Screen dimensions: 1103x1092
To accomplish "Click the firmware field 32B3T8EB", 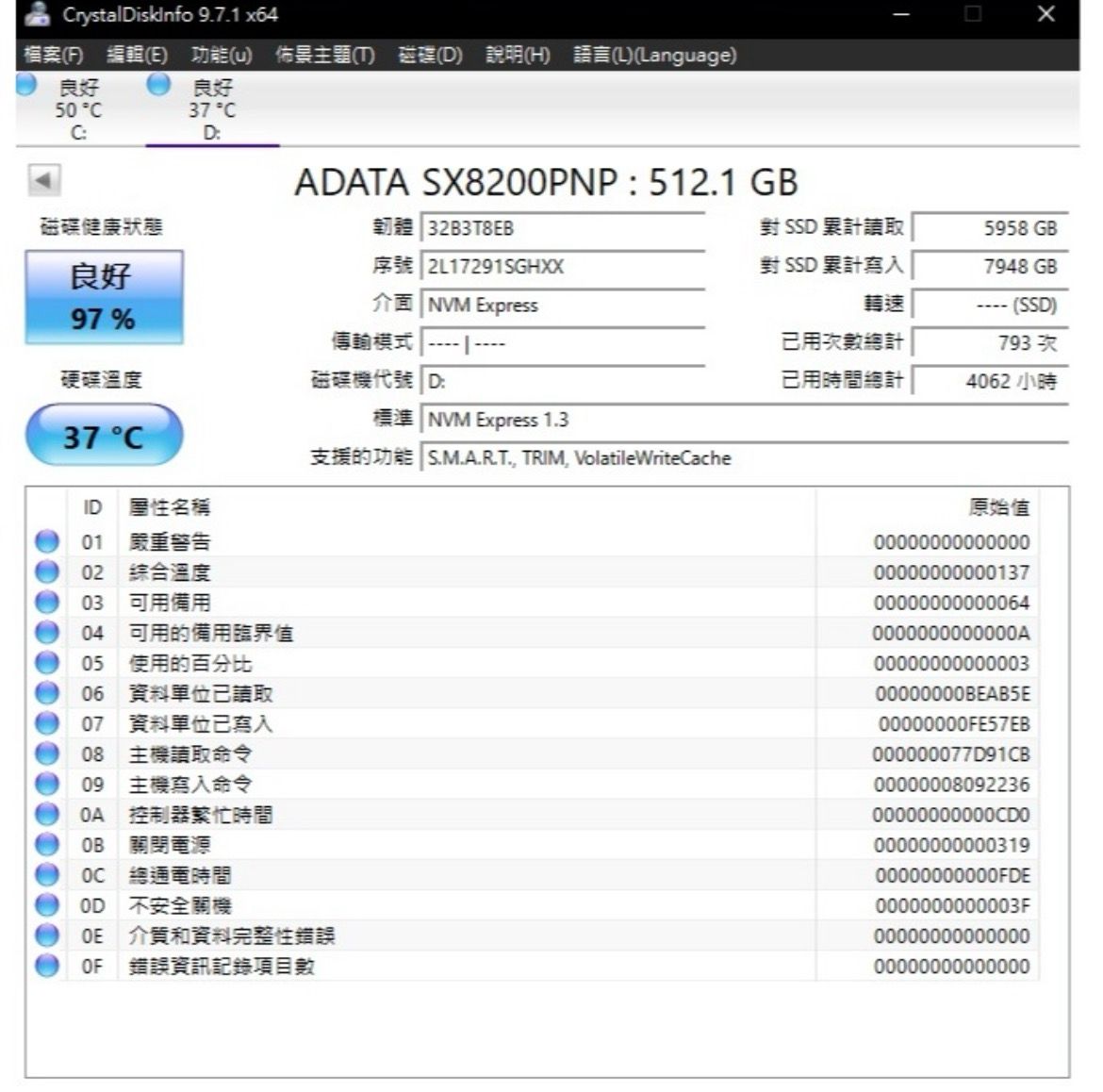I will [x=563, y=228].
